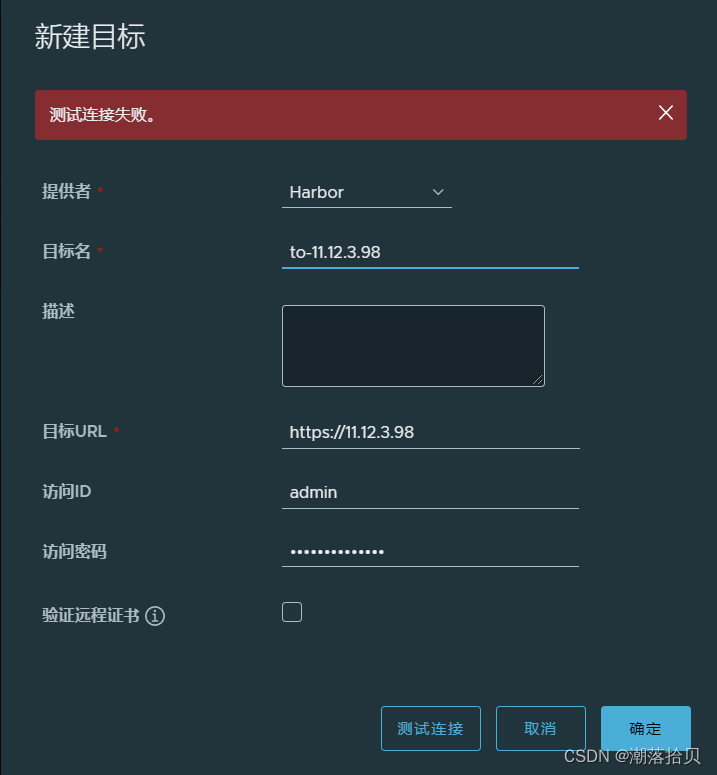The image size is (717, 775).
Task: Click the 目标URL field label
Action: click(x=75, y=431)
